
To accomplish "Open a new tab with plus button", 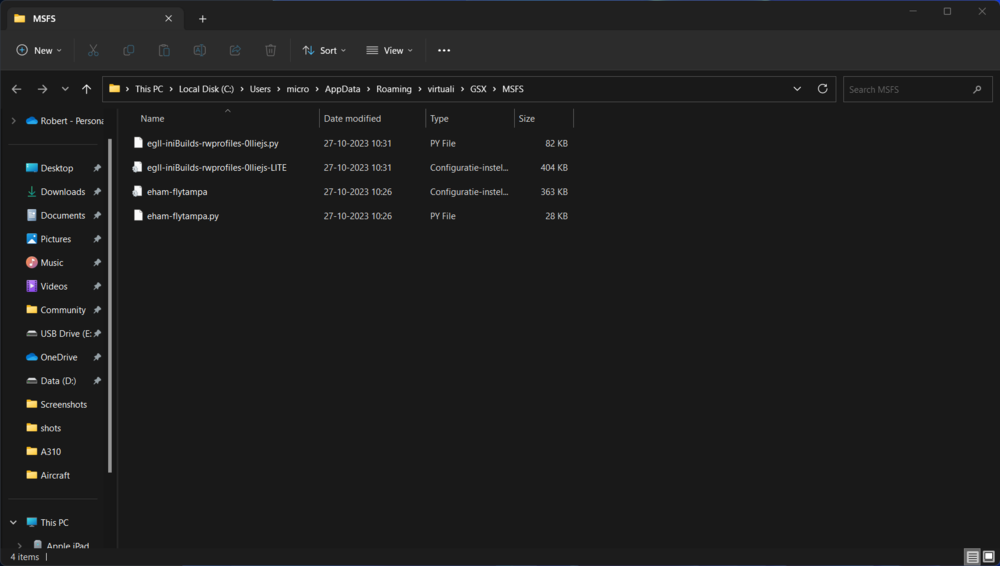I will pyautogui.click(x=202, y=18).
